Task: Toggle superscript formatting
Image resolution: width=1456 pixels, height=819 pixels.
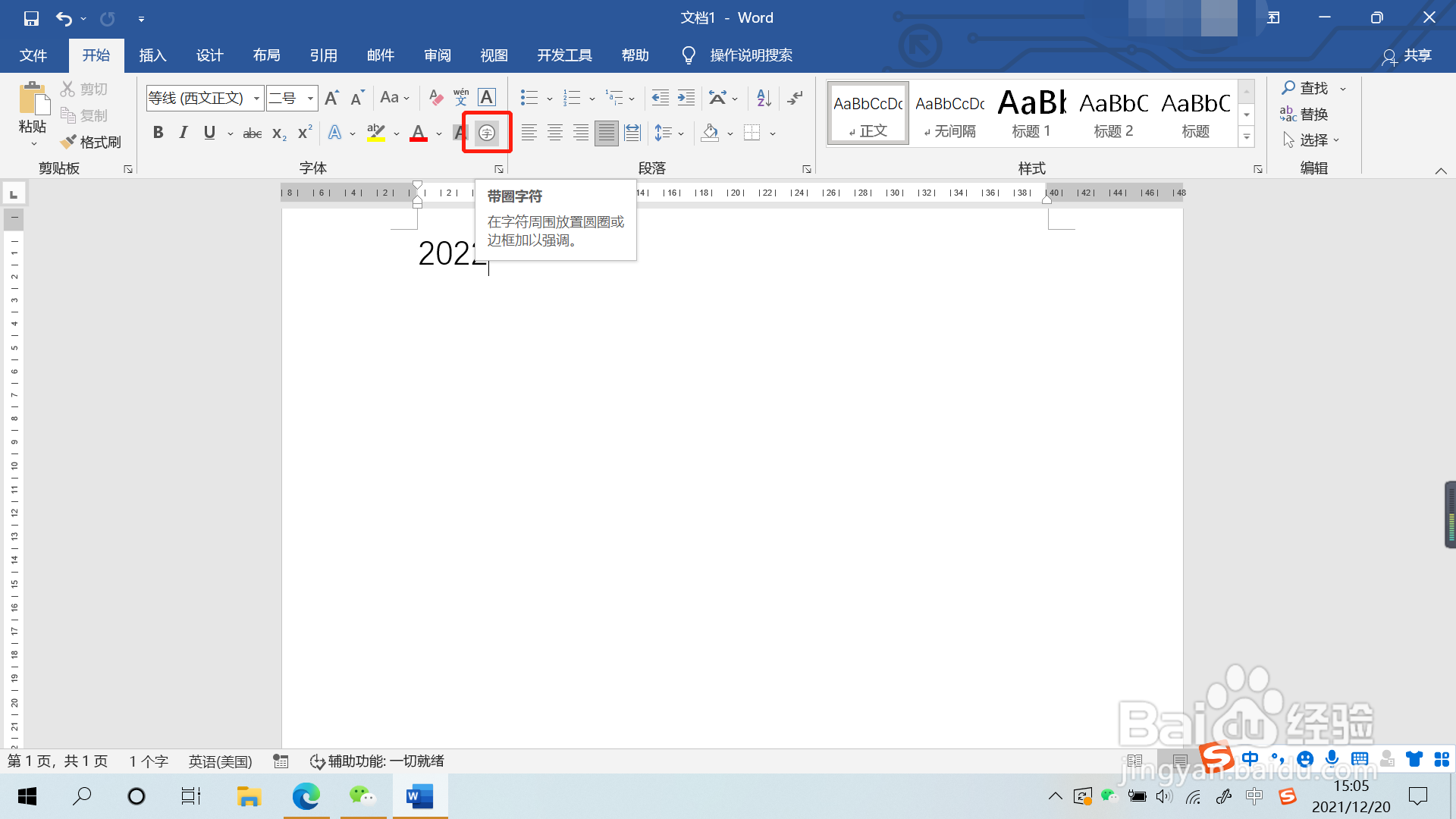Action: [x=305, y=133]
